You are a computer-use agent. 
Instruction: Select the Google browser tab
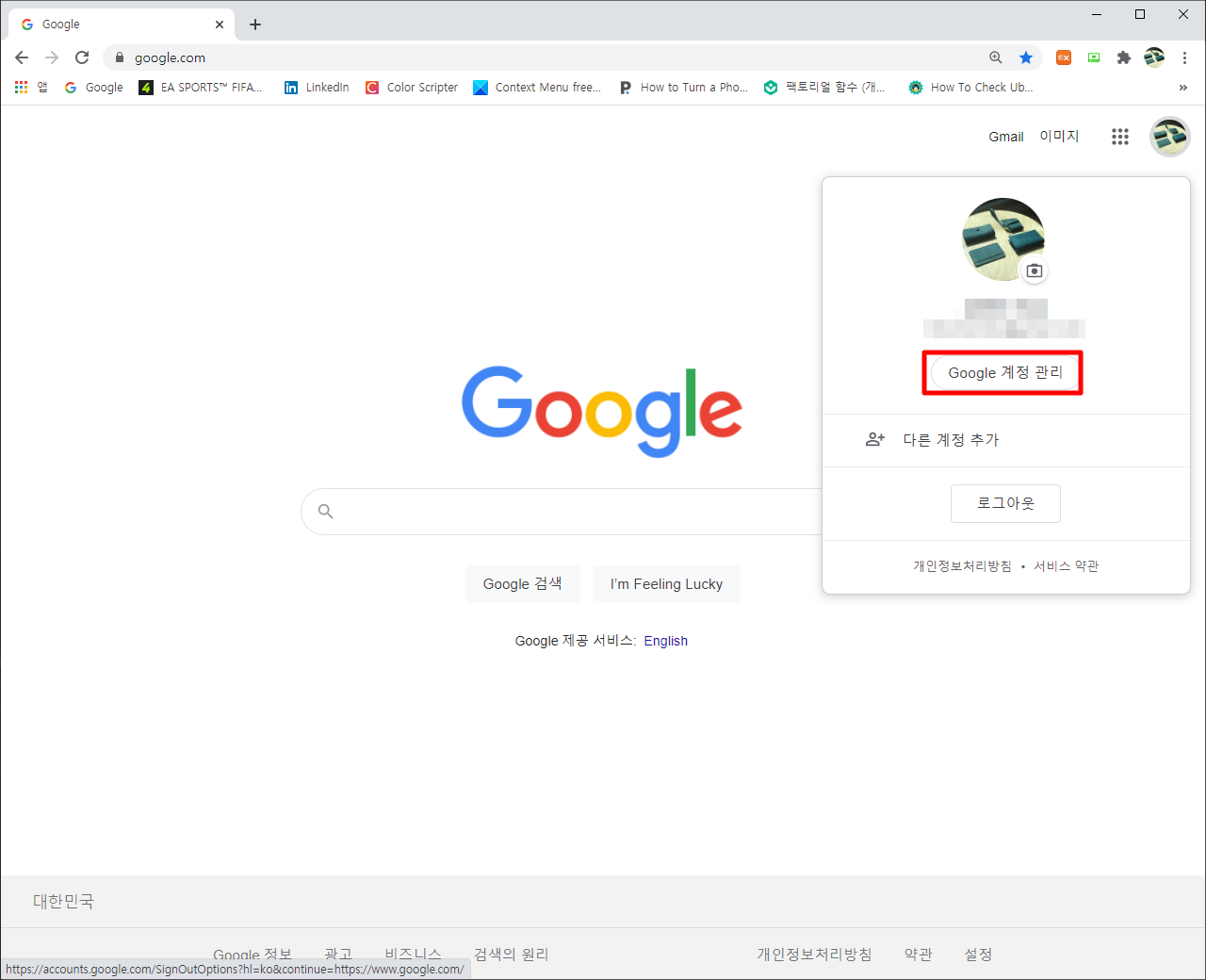click(121, 24)
